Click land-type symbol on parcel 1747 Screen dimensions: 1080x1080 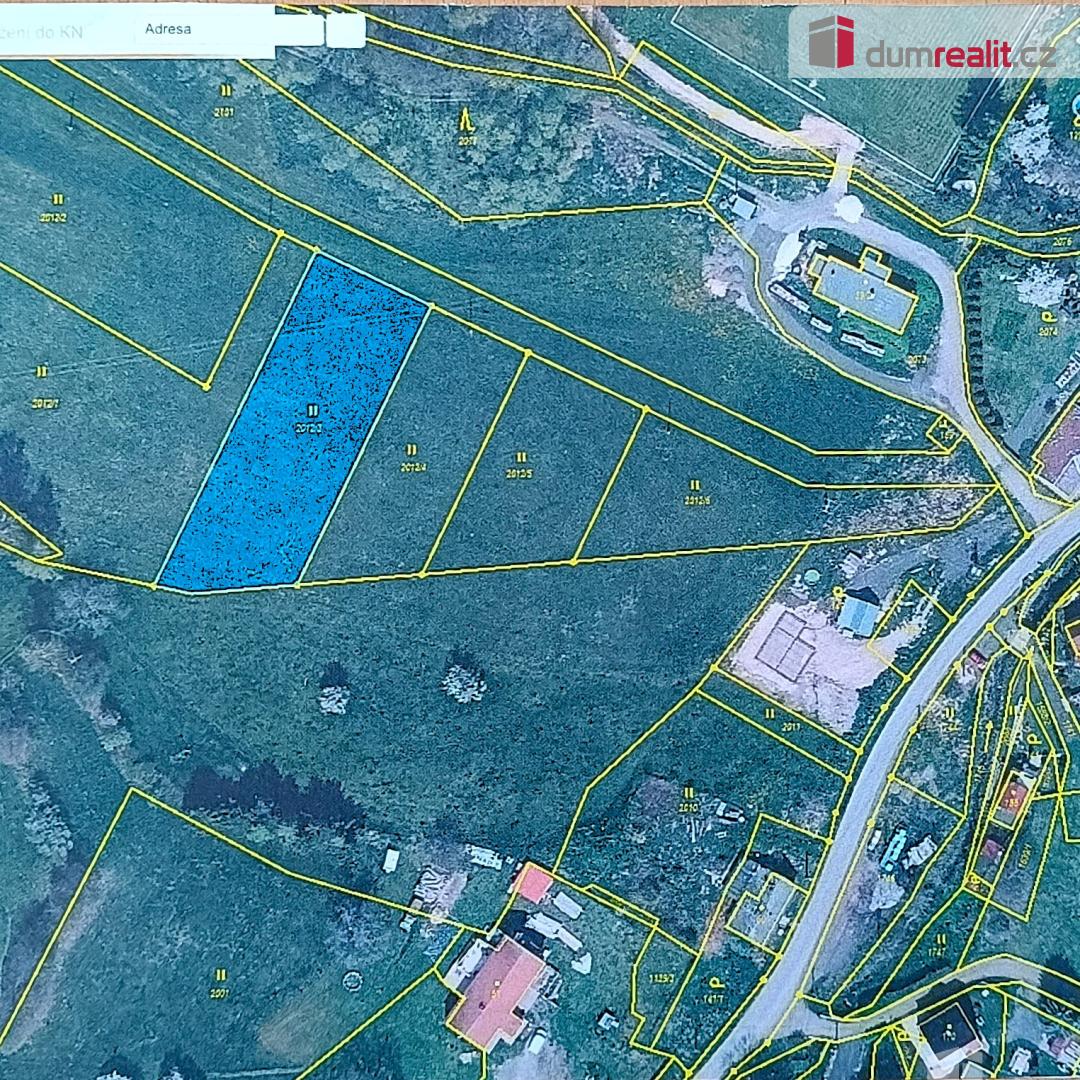(940, 939)
